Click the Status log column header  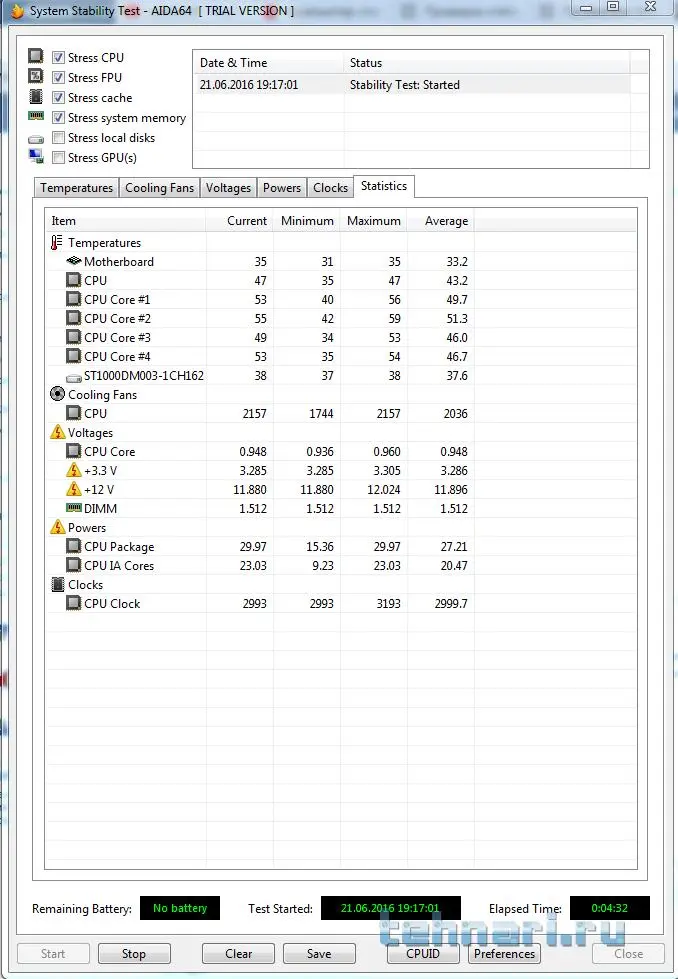coord(486,62)
